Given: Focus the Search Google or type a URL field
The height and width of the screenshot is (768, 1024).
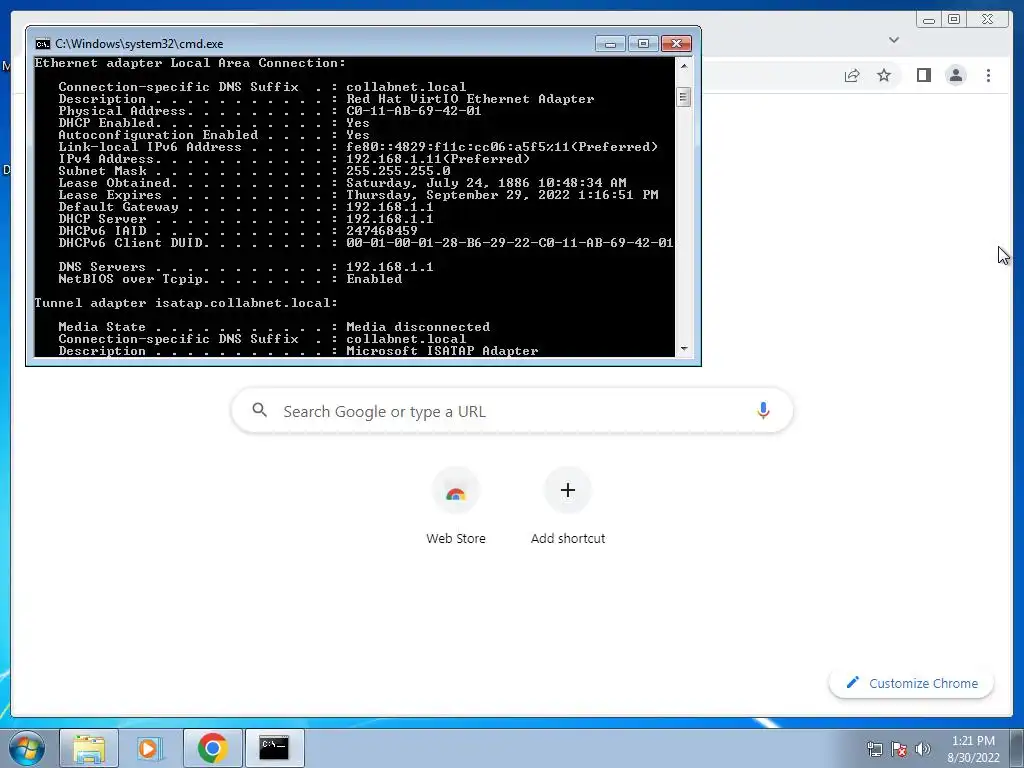Looking at the screenshot, I should coord(512,410).
